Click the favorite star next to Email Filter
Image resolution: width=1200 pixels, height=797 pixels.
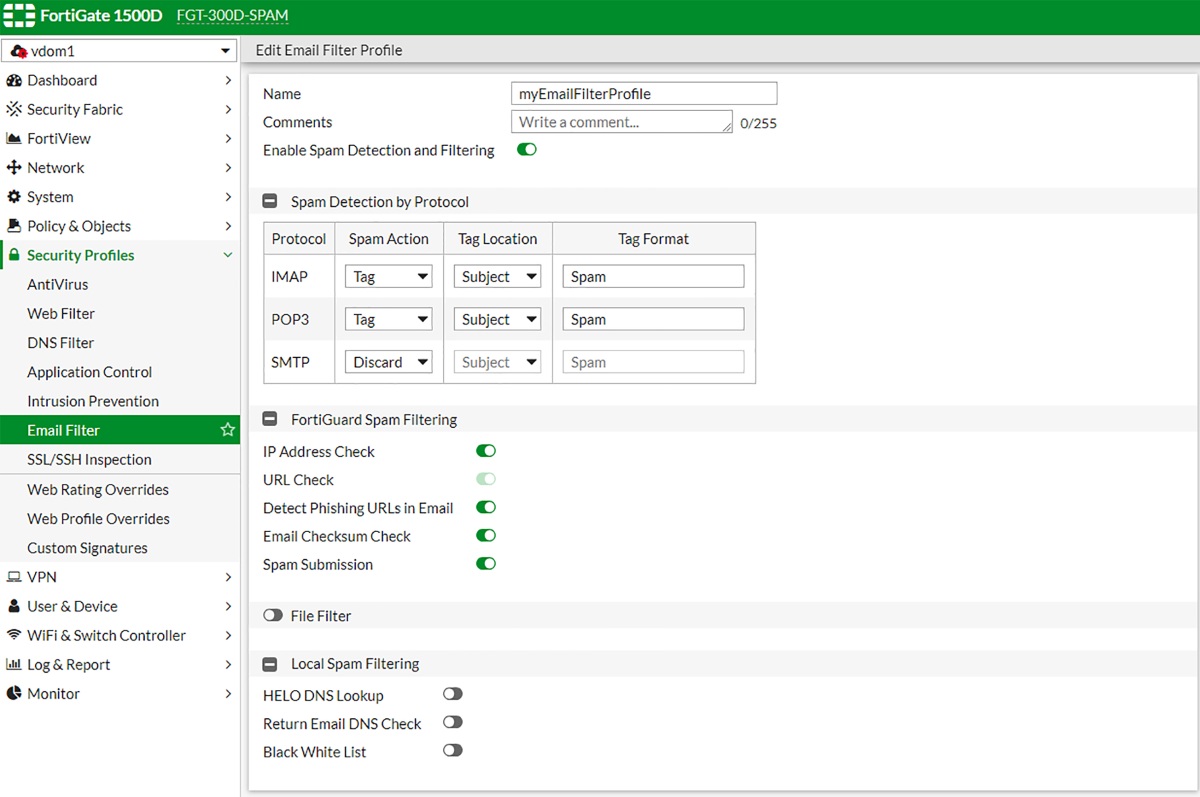(x=227, y=430)
